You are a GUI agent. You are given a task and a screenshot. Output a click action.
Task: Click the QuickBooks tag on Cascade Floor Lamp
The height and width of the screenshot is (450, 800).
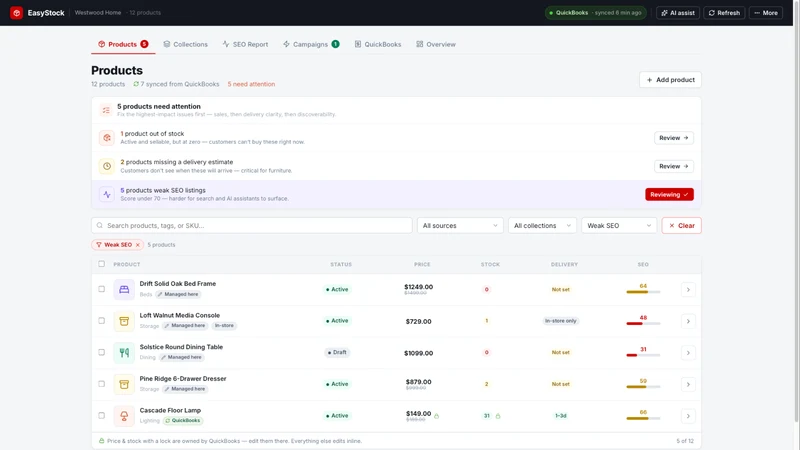click(x=183, y=421)
